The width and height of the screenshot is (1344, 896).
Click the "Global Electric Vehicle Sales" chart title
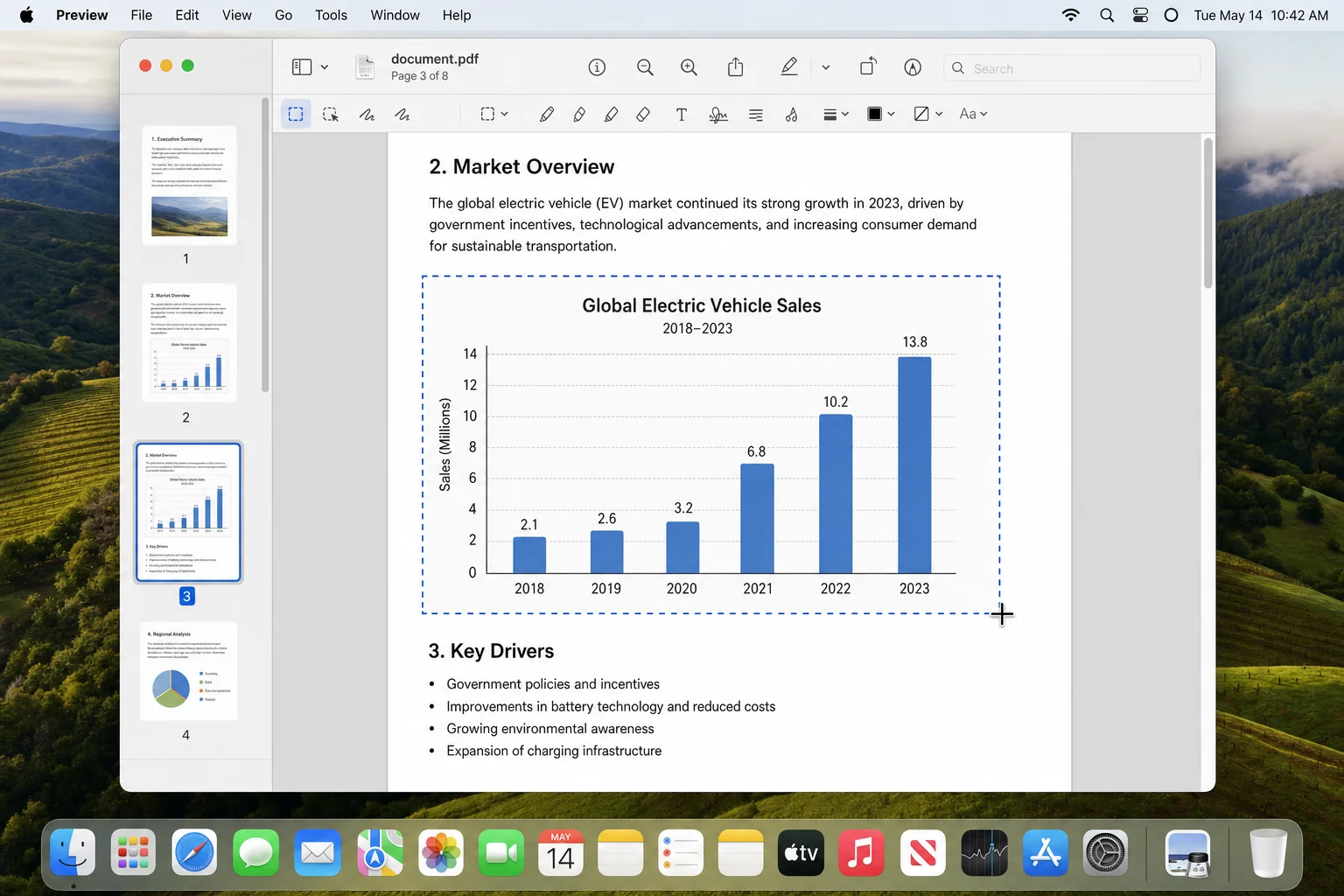tap(702, 305)
